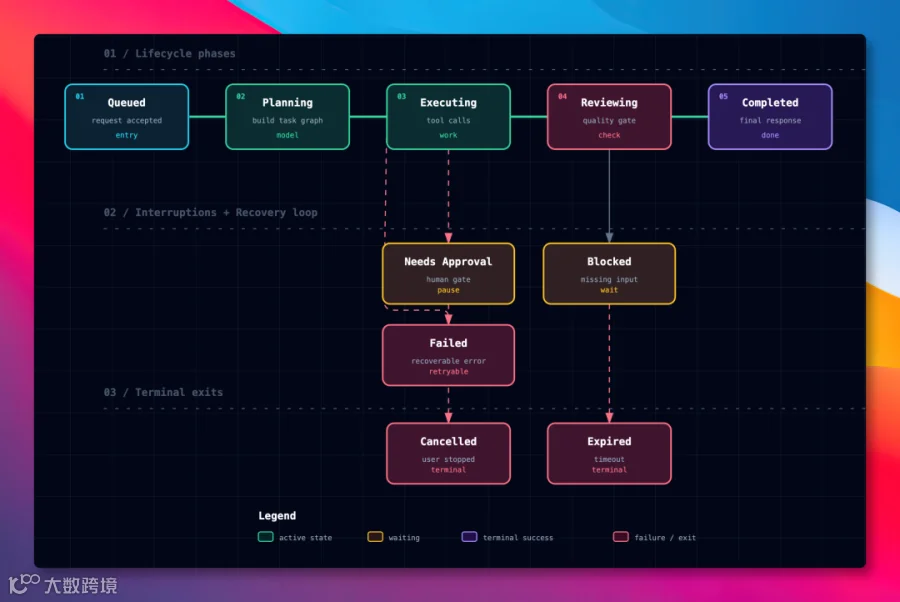Select the Executing tool calls node

[448, 117]
